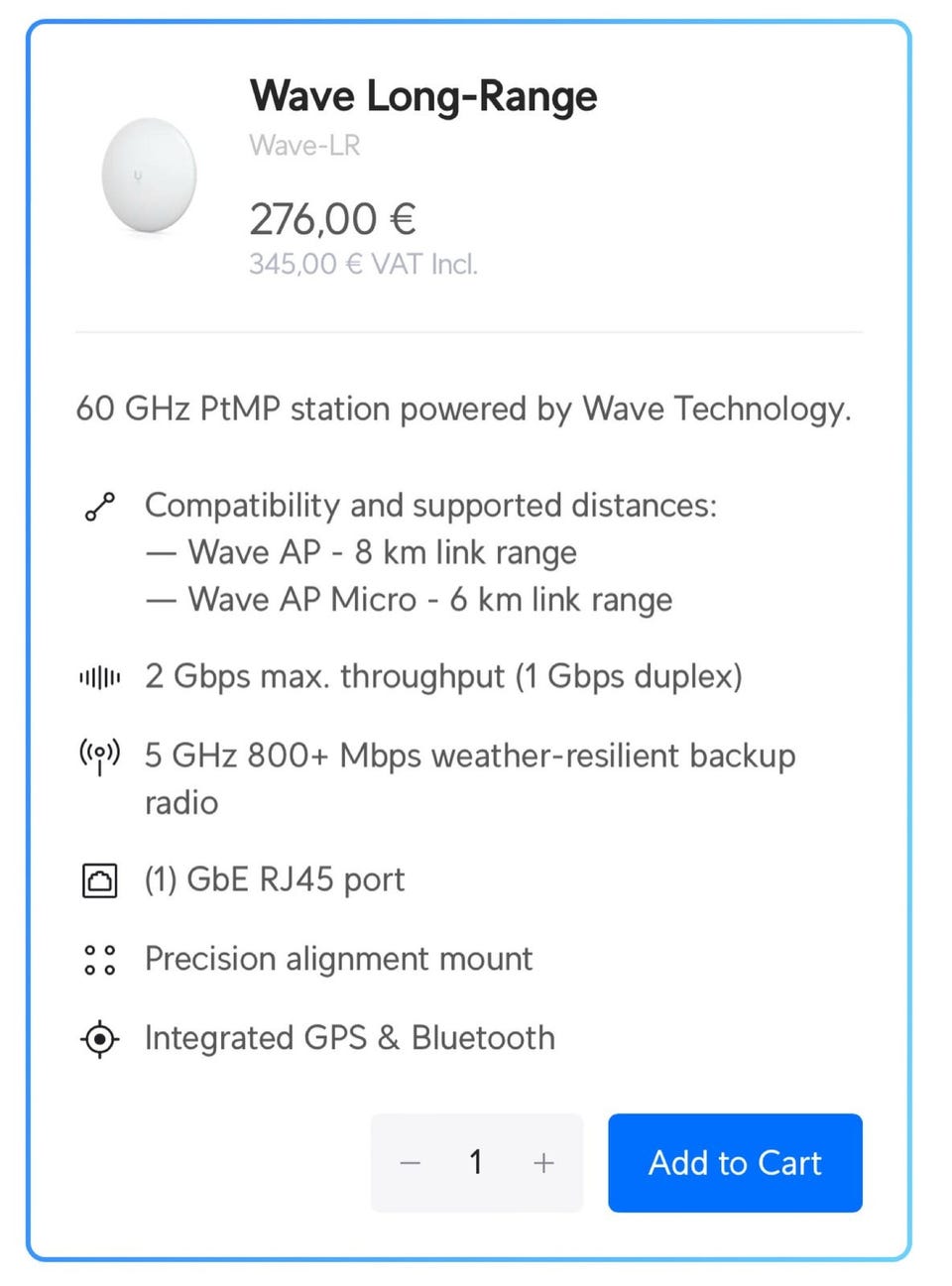Screen dimensions: 952x1286
Task: Click the 345,00 € VAT Incl. price
Action: coord(363,265)
